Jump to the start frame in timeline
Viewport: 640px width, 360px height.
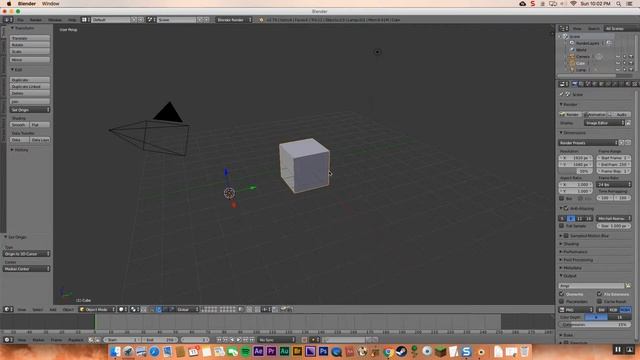click(219, 340)
